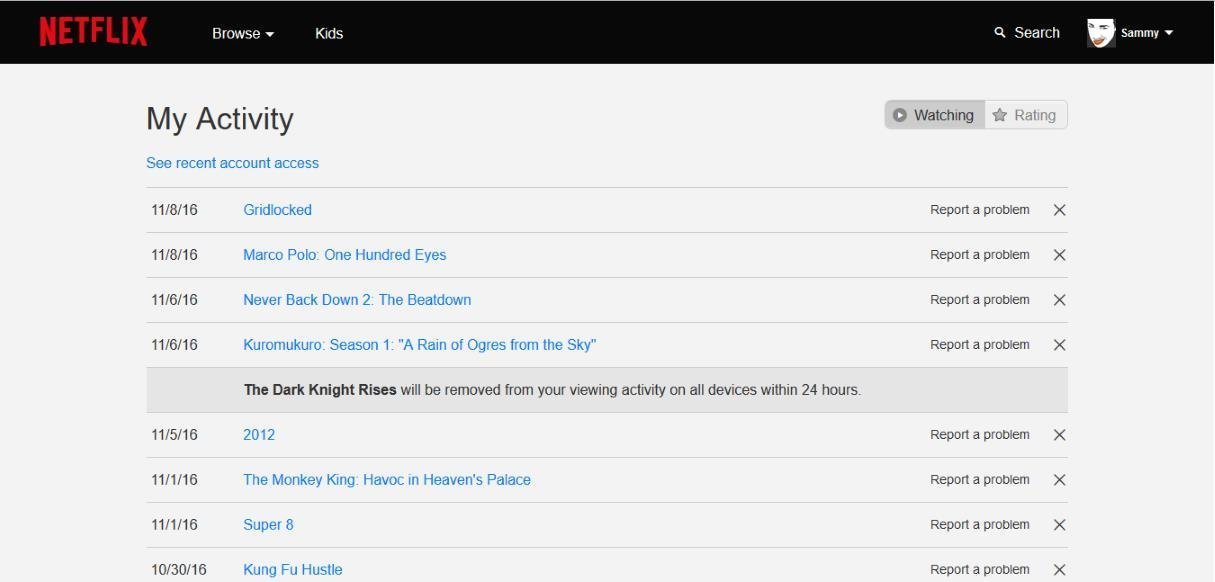
Task: Open the Super 8 title link
Action: click(268, 525)
